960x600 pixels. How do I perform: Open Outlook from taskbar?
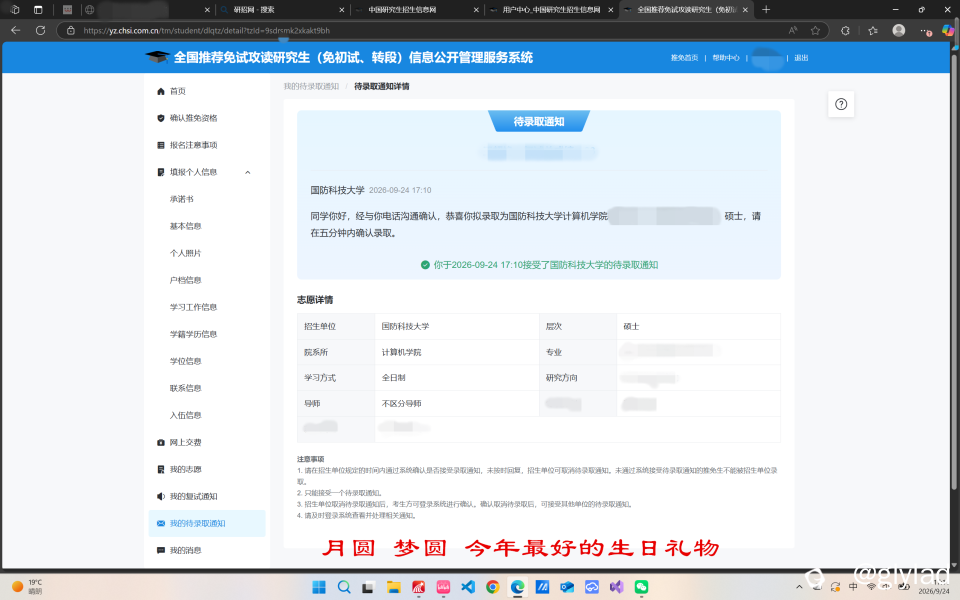pos(567,587)
